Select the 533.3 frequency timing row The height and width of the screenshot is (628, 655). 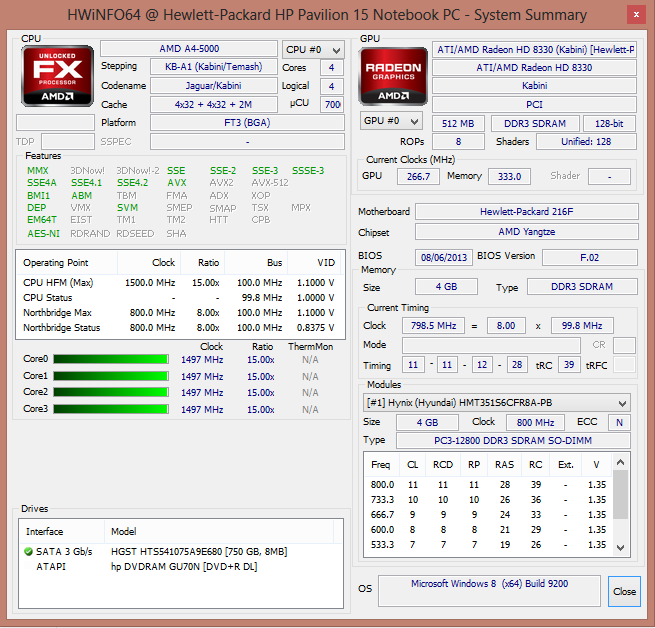point(488,545)
